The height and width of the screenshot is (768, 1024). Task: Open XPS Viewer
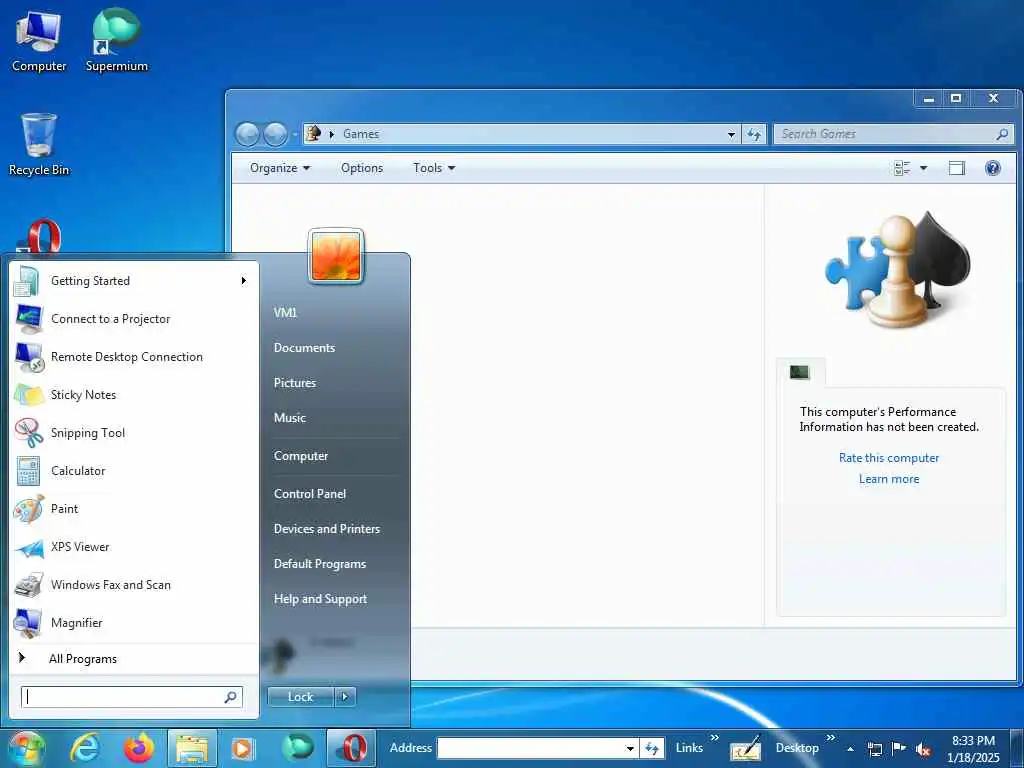134,547
